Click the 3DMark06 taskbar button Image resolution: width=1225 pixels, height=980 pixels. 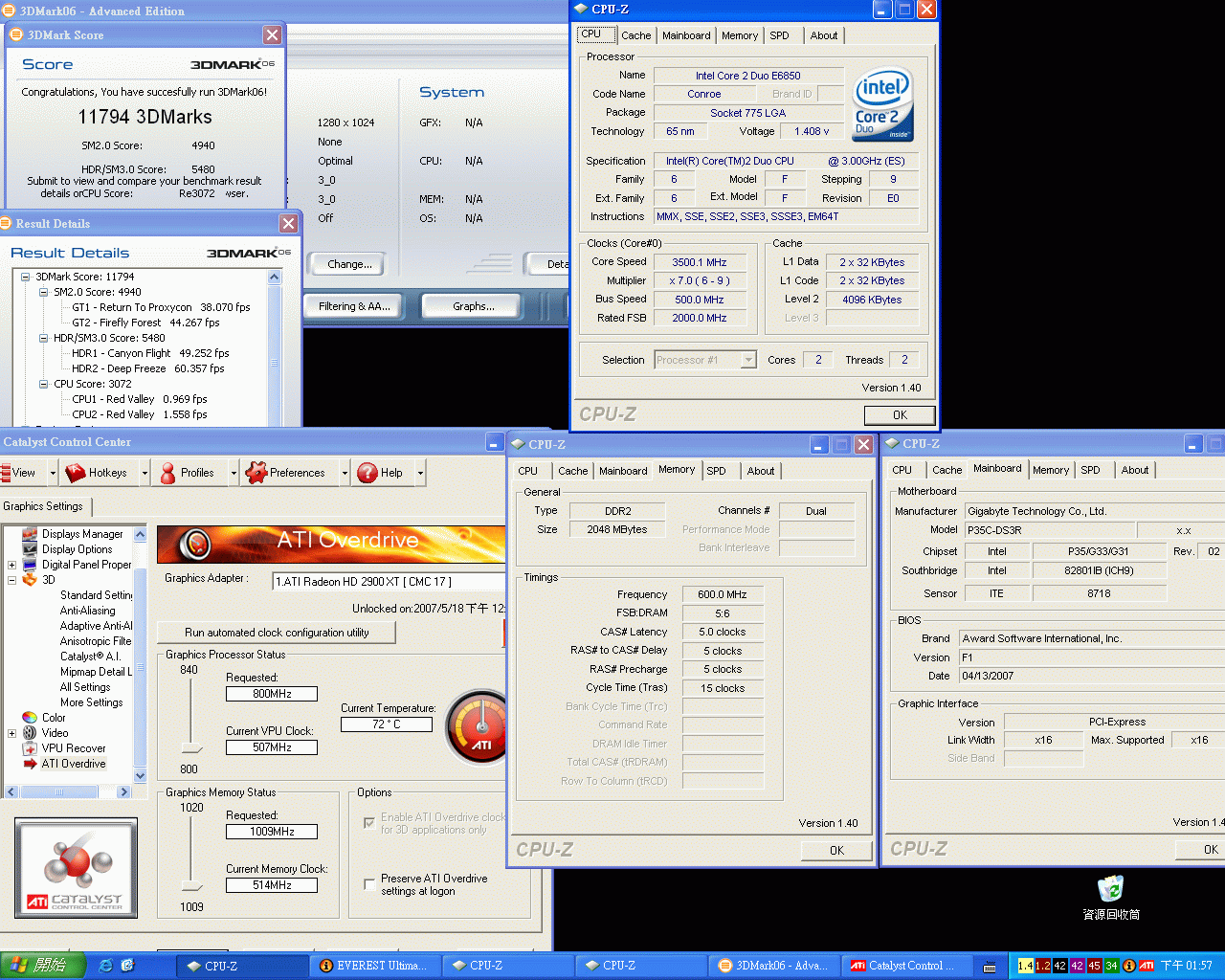(774, 966)
